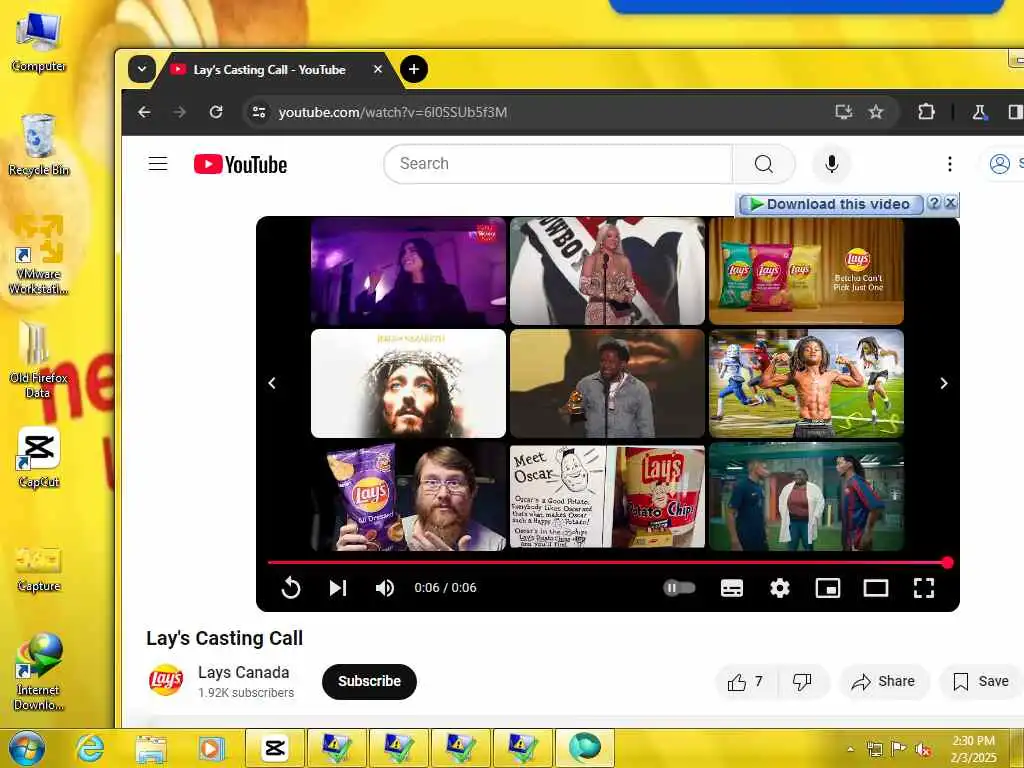
Task: Open the browser extensions puzzle icon
Action: click(x=926, y=112)
